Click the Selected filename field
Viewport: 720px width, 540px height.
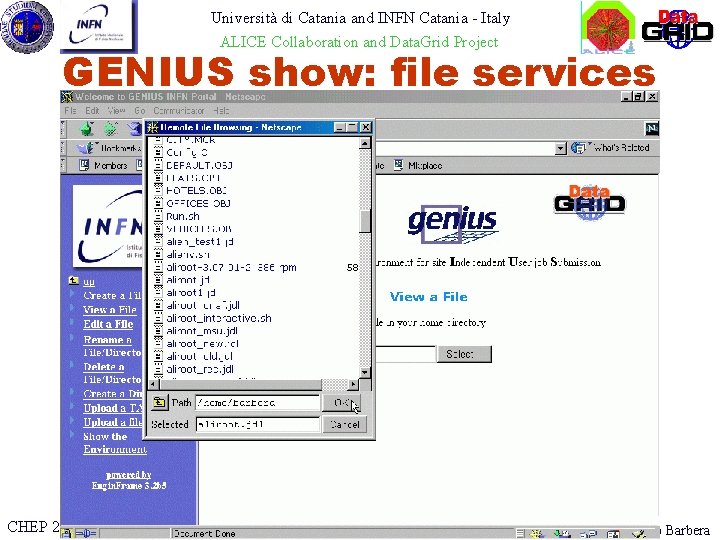pos(258,424)
